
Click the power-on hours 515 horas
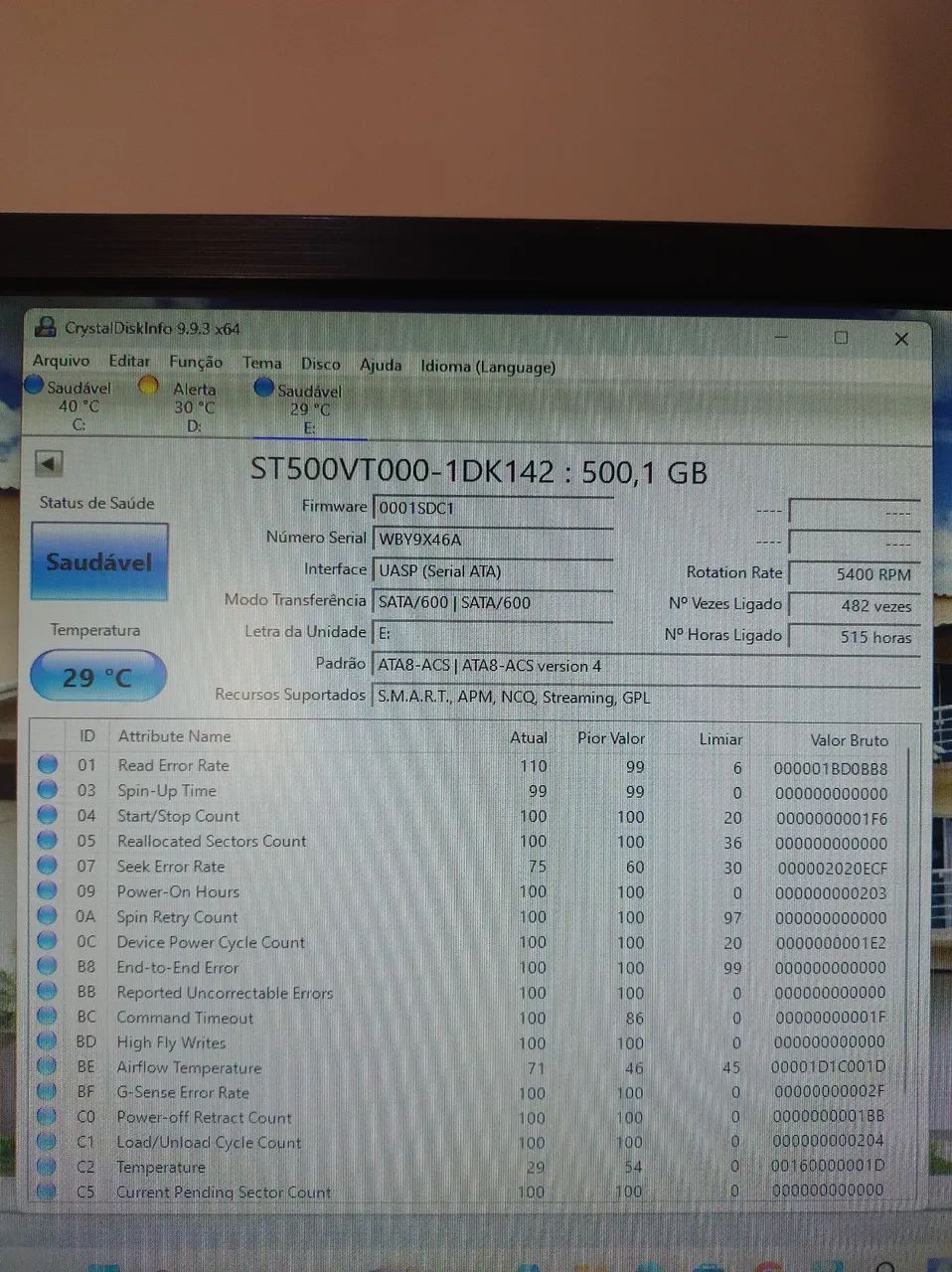(x=855, y=637)
